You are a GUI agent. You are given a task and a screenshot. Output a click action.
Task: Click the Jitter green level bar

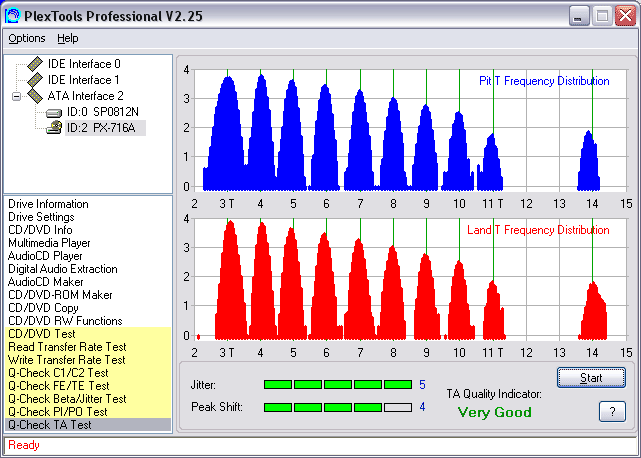click(338, 384)
